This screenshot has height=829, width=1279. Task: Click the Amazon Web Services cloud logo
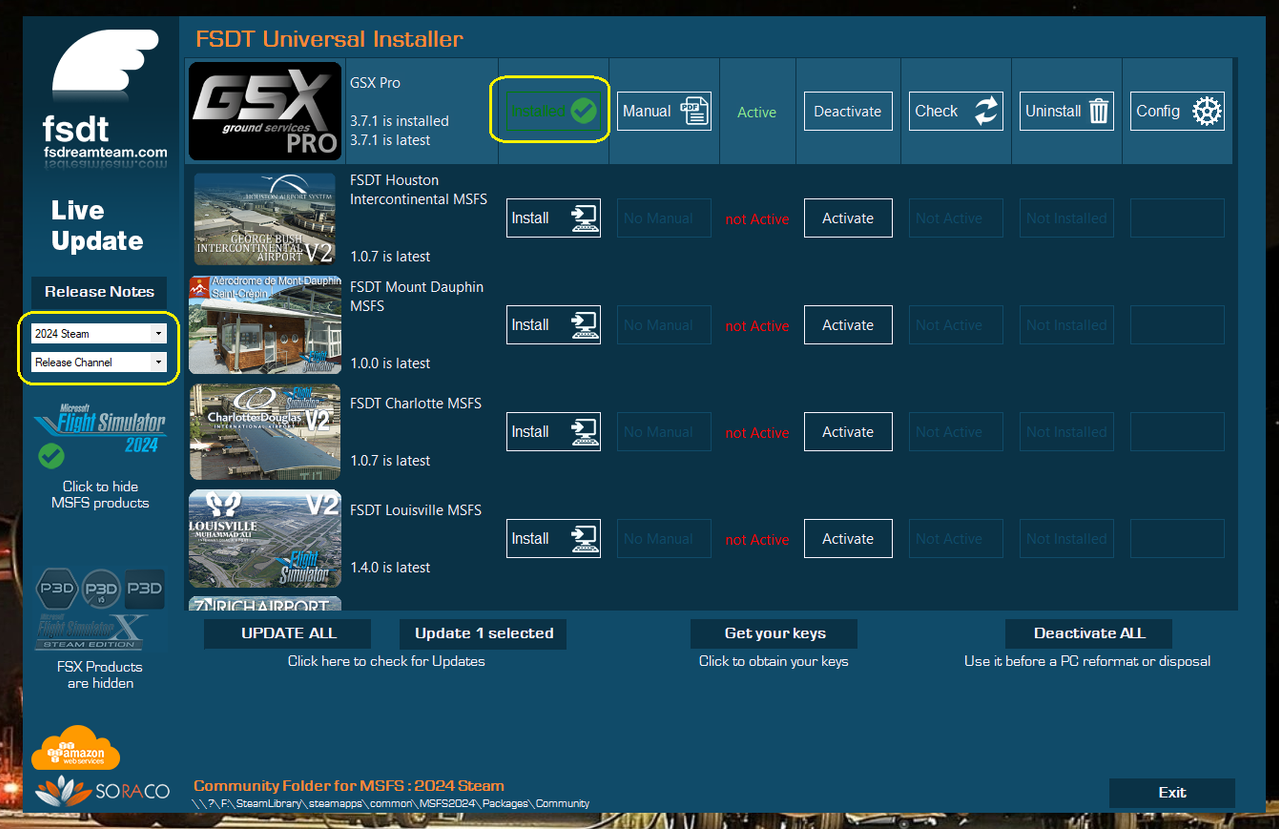76,750
